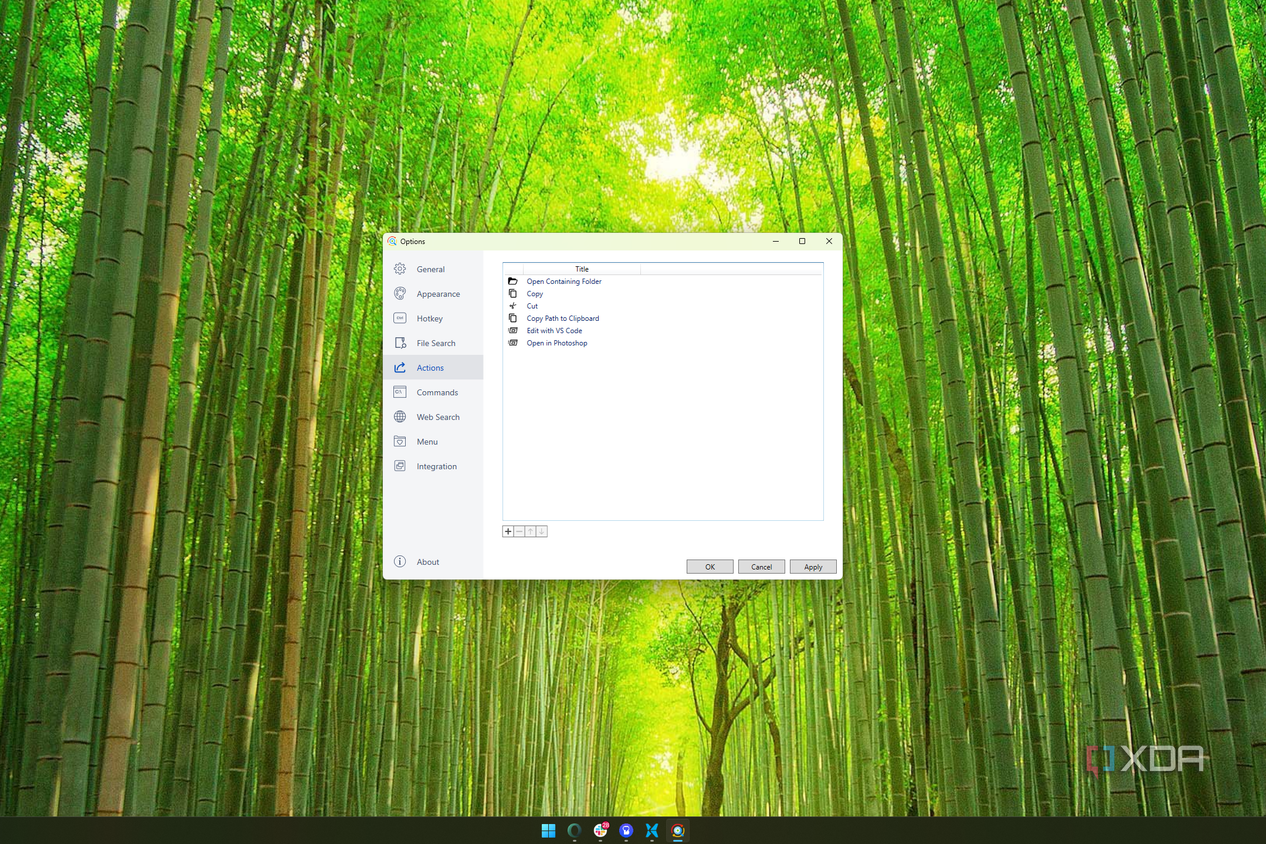The height and width of the screenshot is (844, 1266).
Task: Open the Commands settings page
Action: click(x=432, y=392)
